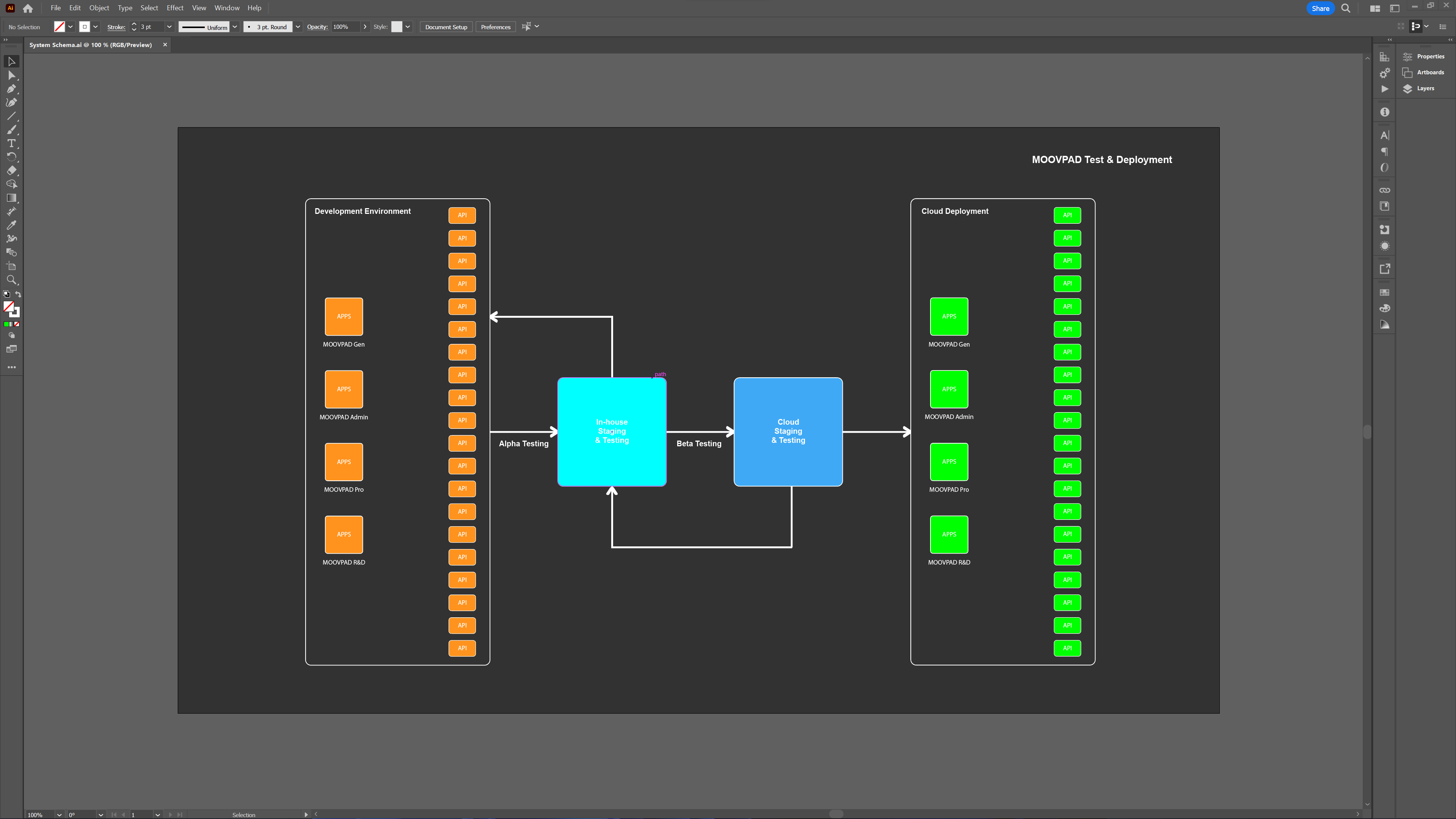Open the Paragraph panel icon
Image resolution: width=1456 pixels, height=819 pixels.
coord(1384,152)
